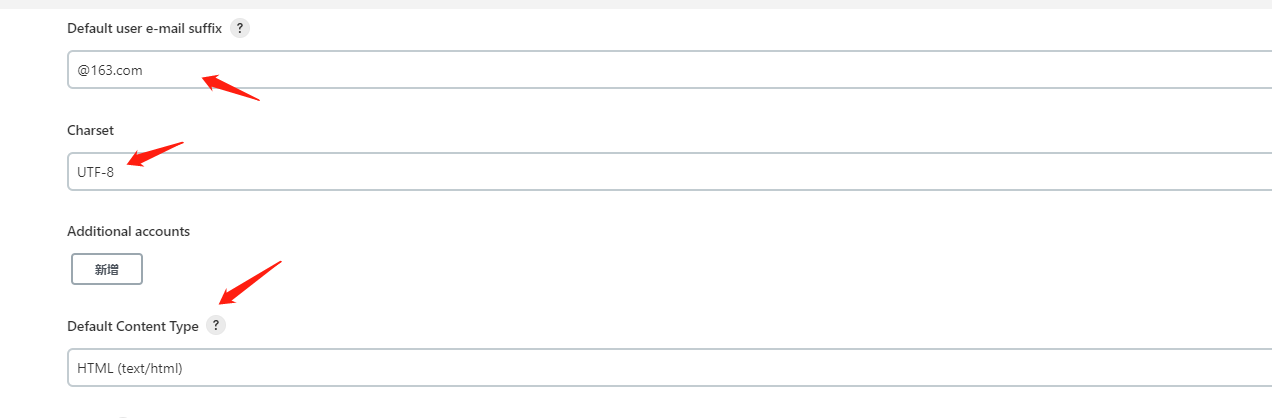The width and height of the screenshot is (1272, 418).
Task: Toggle help text for Default Content Type
Action: point(216,326)
